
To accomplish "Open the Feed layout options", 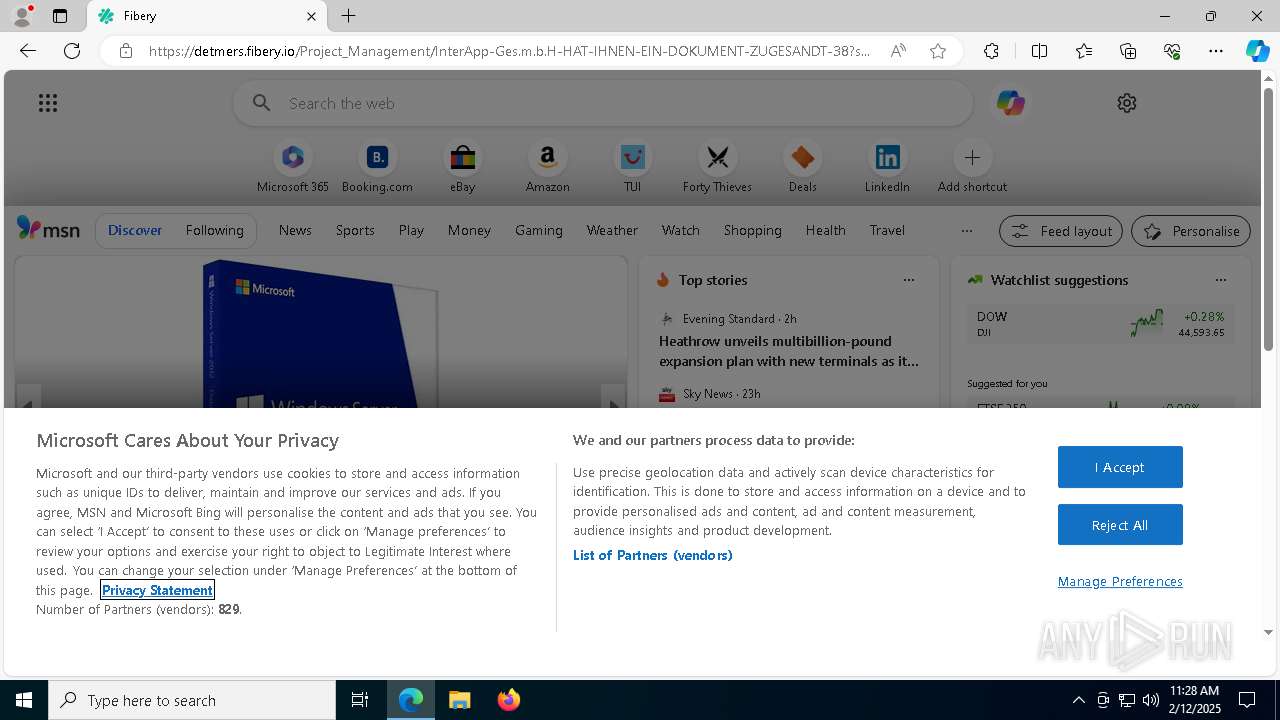I will (1061, 231).
